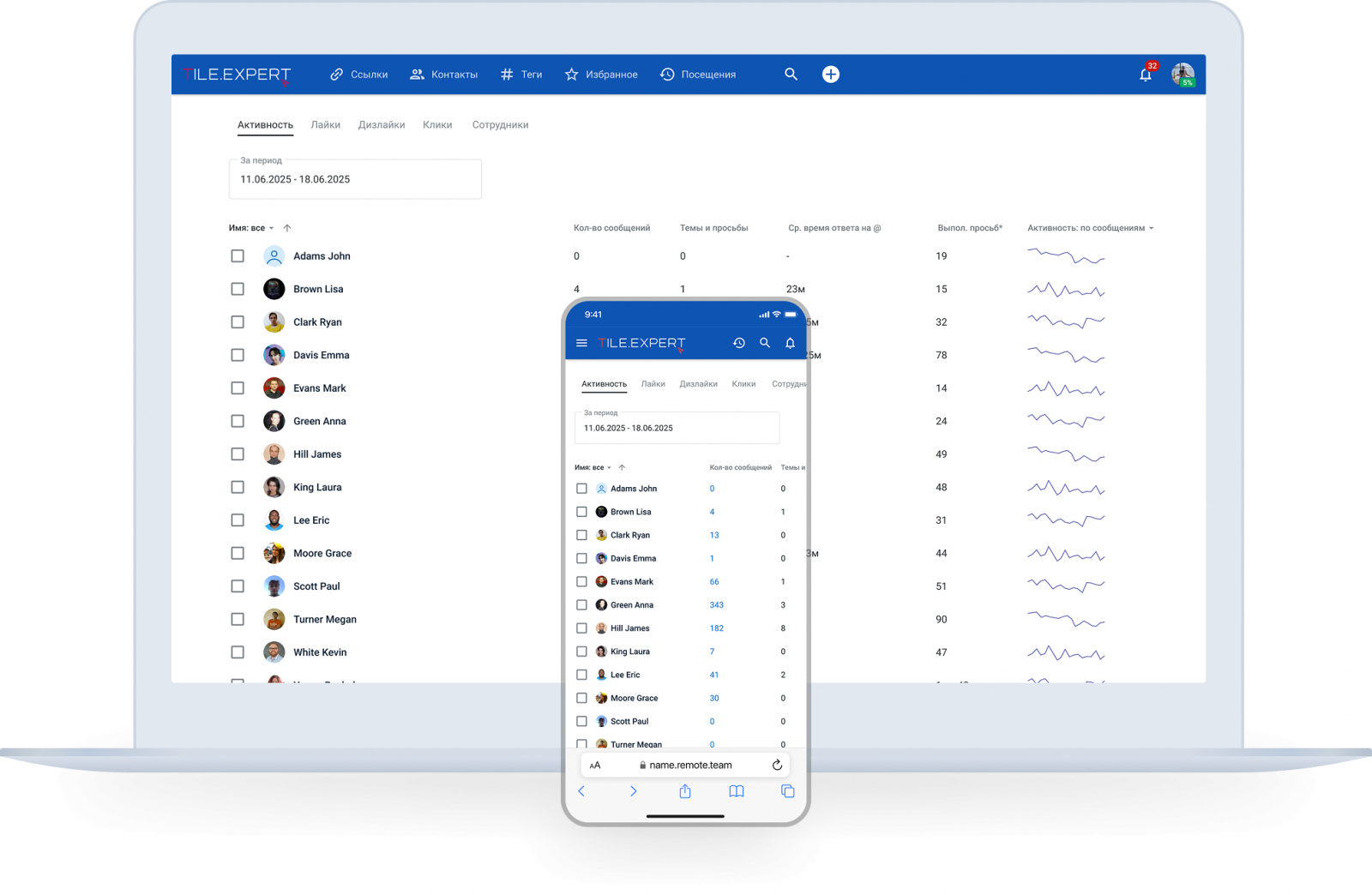1372x895 pixels.
Task: Check the Hill James checkbox on desktop
Action: pyautogui.click(x=238, y=454)
